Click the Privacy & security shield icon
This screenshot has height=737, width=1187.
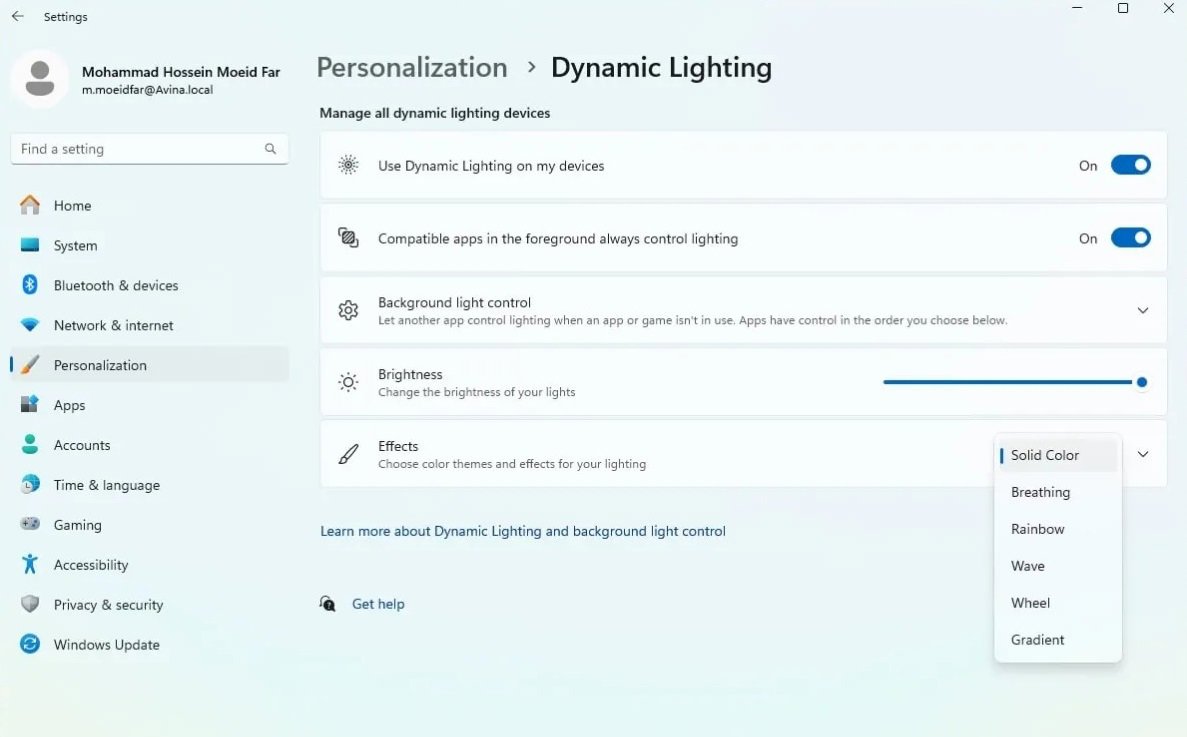[x=30, y=605]
